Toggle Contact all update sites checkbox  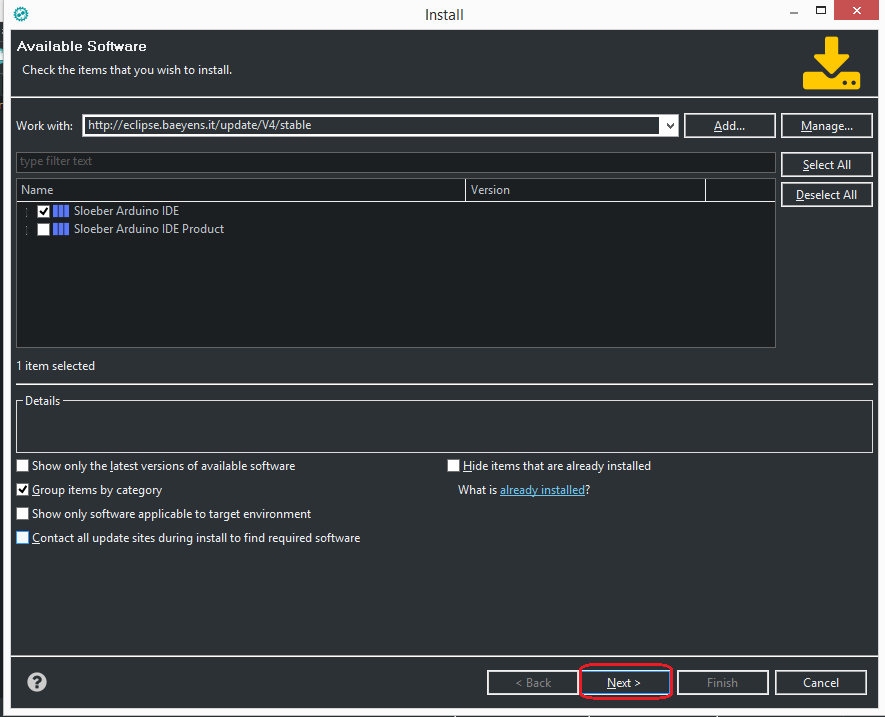[23, 537]
